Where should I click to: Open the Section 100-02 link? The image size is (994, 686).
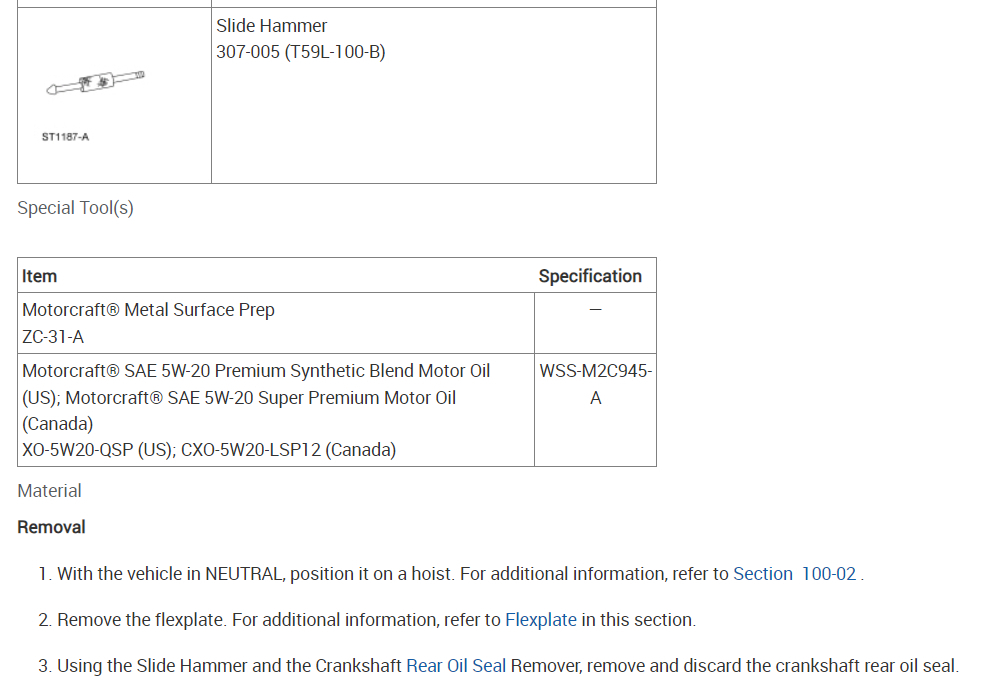tap(795, 574)
